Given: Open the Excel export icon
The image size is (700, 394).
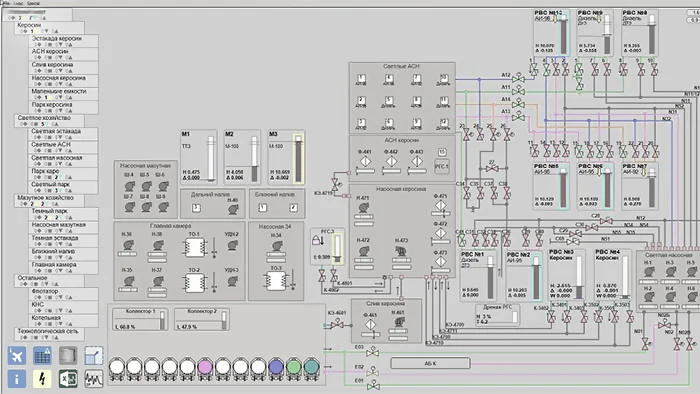Looking at the screenshot, I should 68,379.
